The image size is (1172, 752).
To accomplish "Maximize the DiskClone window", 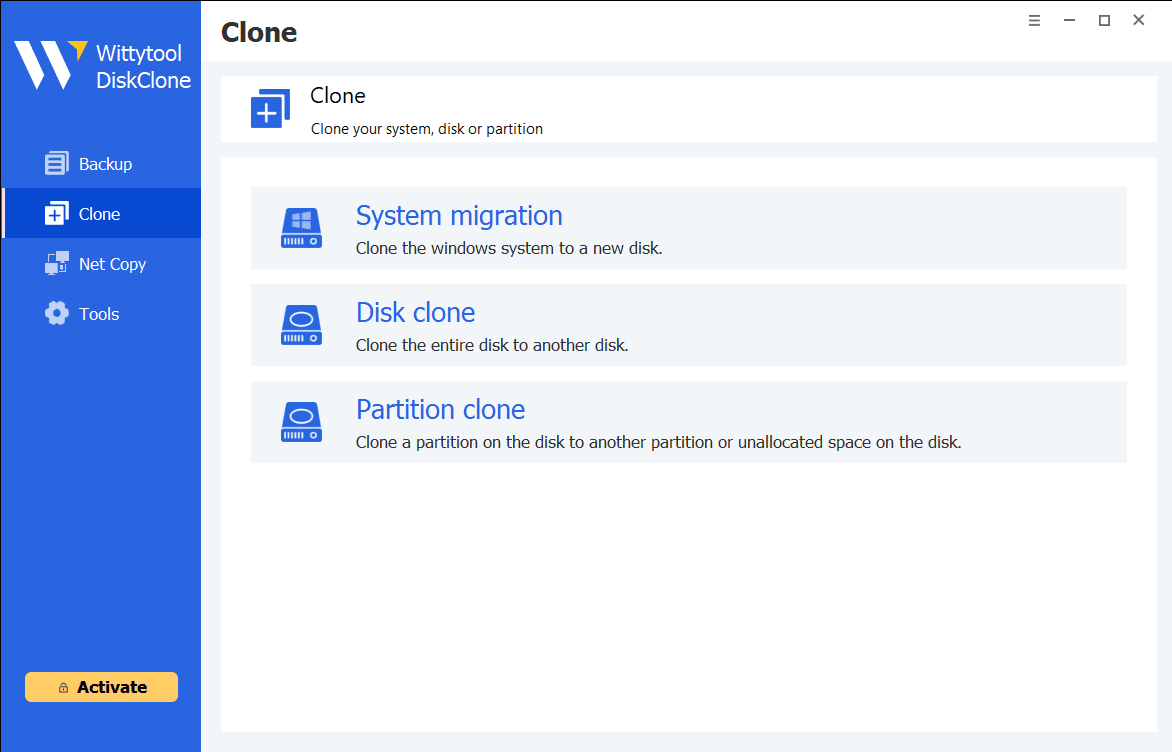I will (x=1104, y=21).
